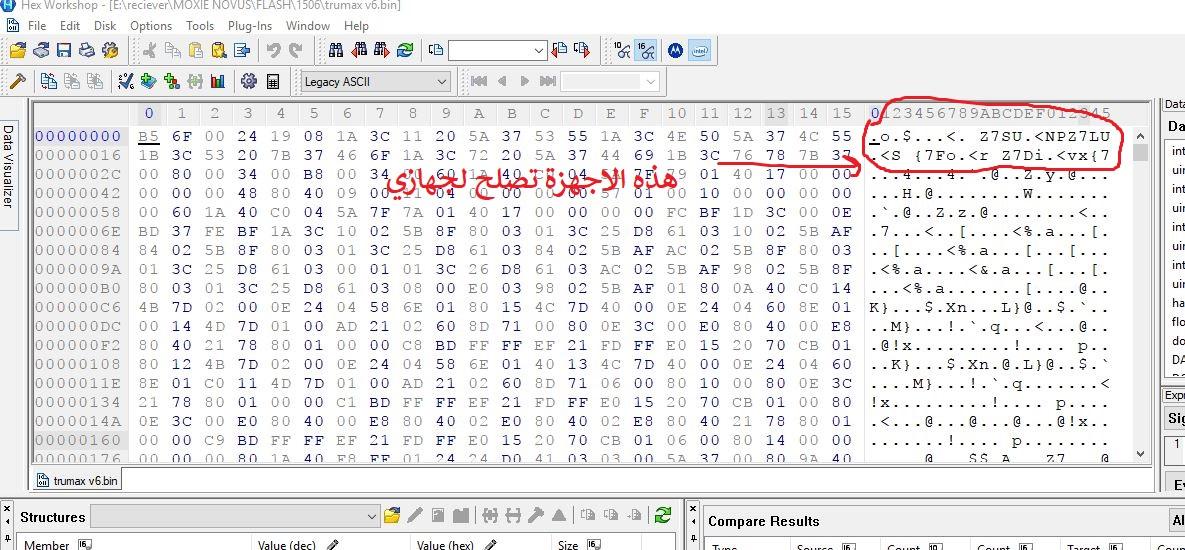Screen dimensions: 1185x550
Task: Click the Open Drive icon
Action: (41, 51)
